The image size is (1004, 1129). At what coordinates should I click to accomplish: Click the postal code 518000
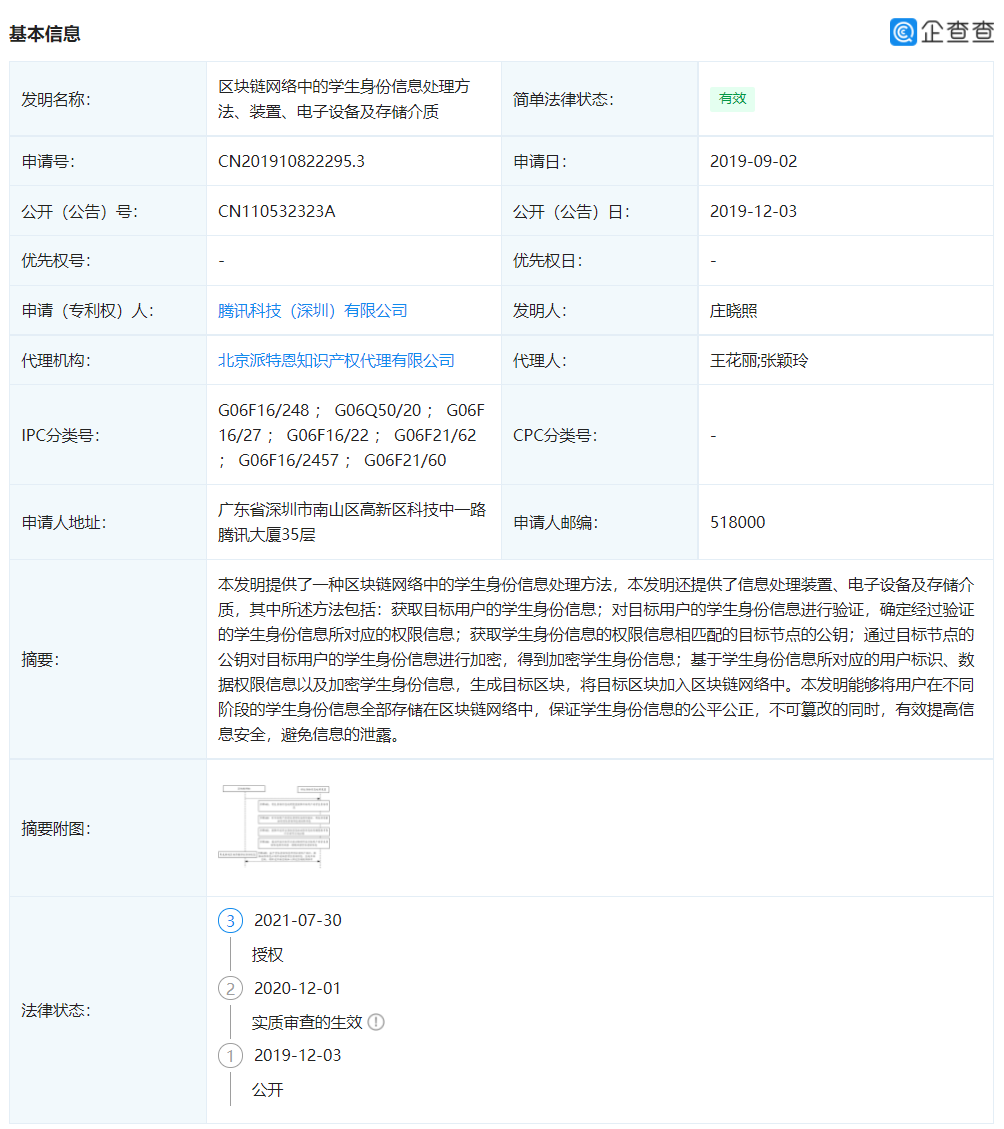733,521
